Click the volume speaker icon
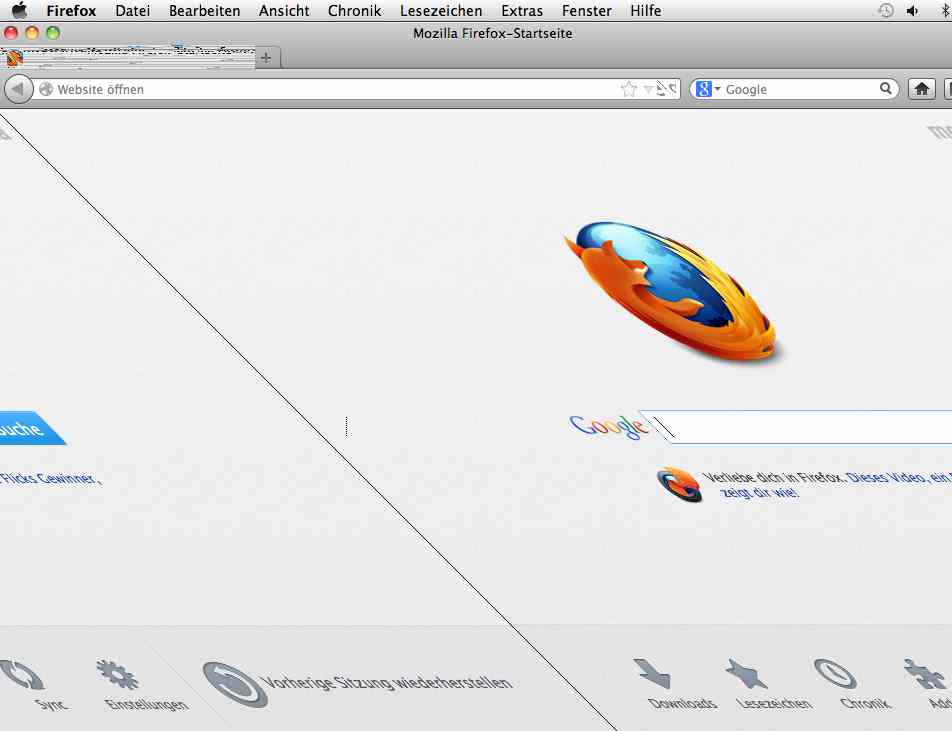The image size is (952, 731). click(x=913, y=10)
